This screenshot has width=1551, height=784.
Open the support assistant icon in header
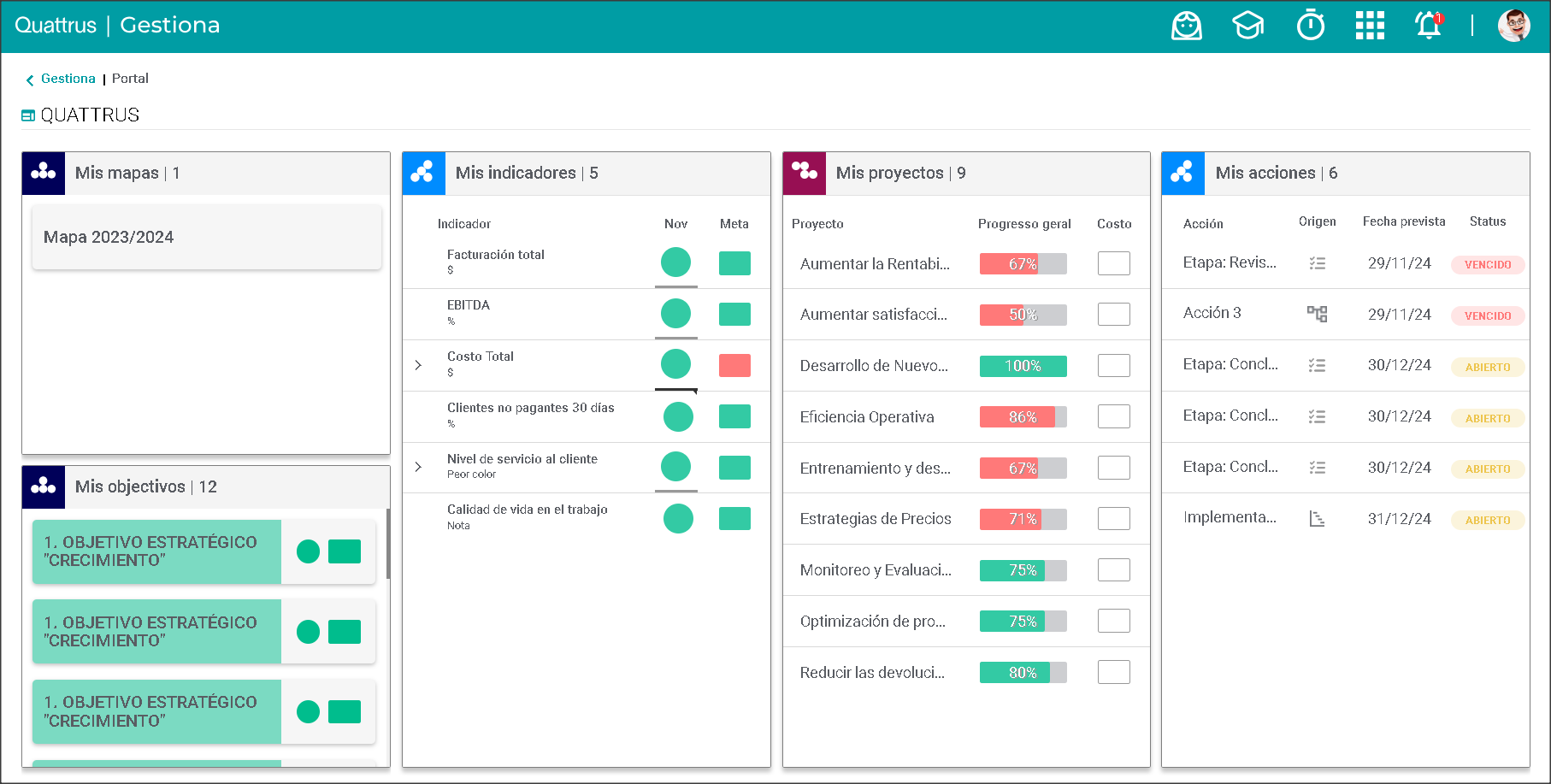pos(1186,26)
